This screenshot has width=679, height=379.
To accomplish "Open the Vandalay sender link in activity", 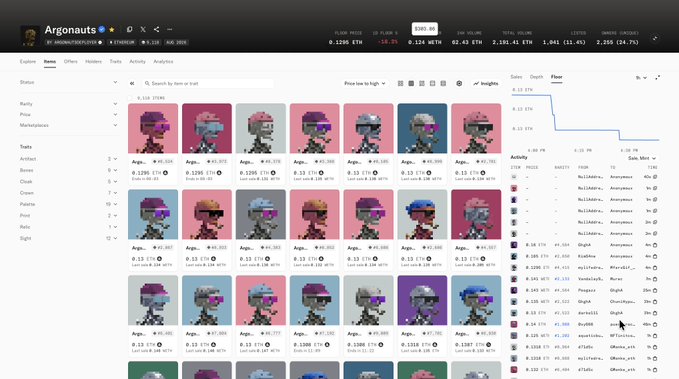I will tap(590, 279).
